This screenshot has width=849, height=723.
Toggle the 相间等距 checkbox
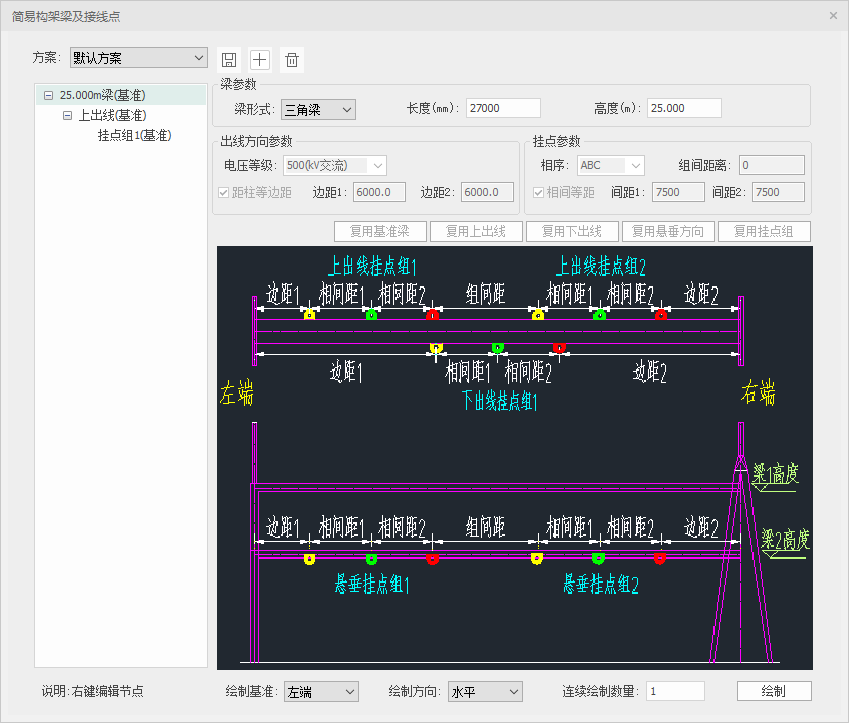point(539,192)
